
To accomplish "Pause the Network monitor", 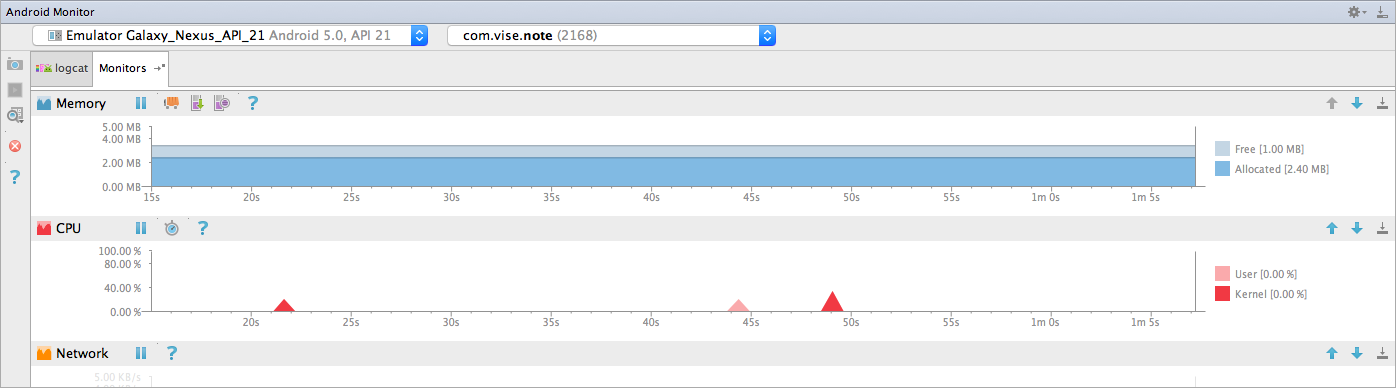I will click(x=141, y=353).
